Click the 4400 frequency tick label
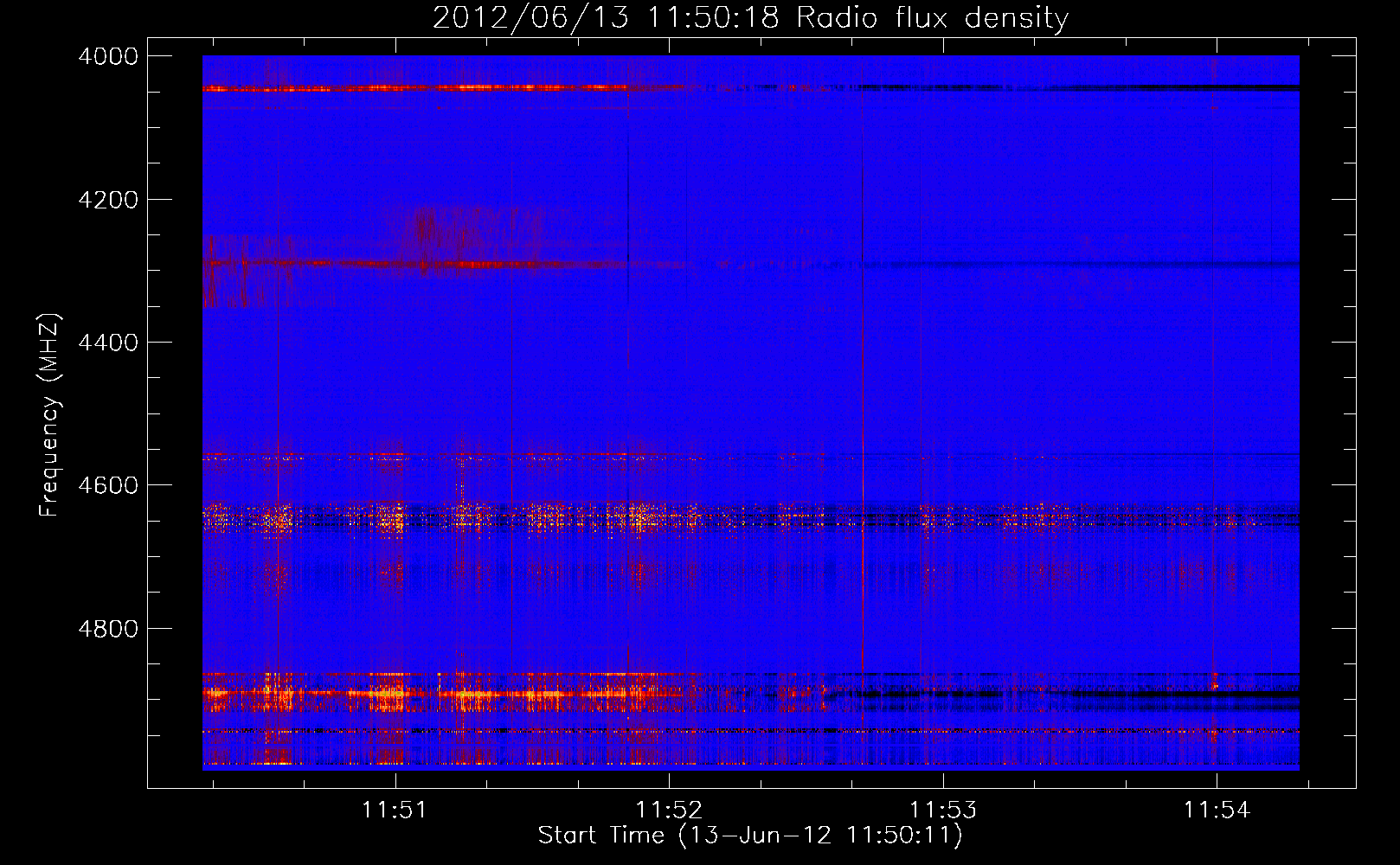Image resolution: width=1400 pixels, height=865 pixels. 108,343
